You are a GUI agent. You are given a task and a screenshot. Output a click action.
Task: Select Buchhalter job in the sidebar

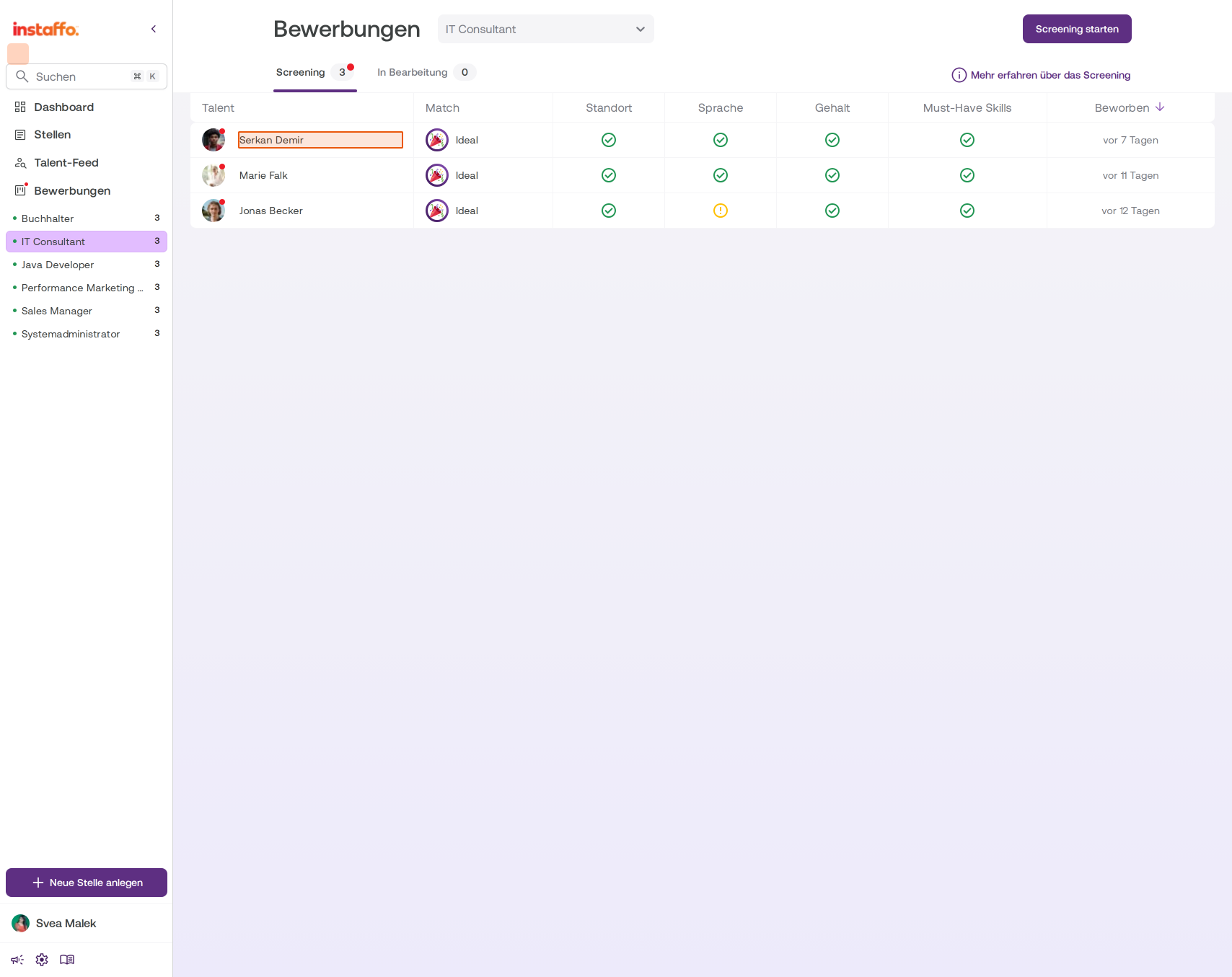coord(87,218)
